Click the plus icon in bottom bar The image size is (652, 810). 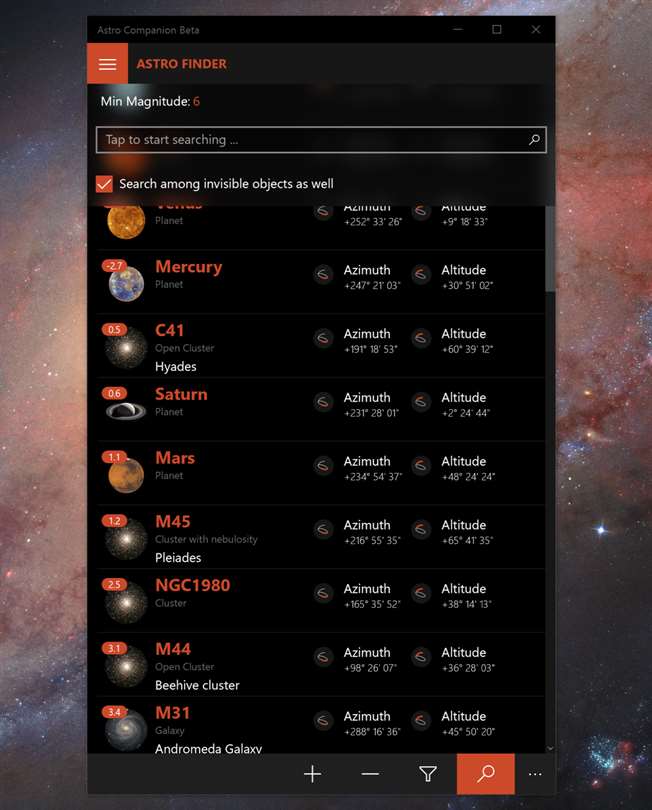click(x=313, y=774)
